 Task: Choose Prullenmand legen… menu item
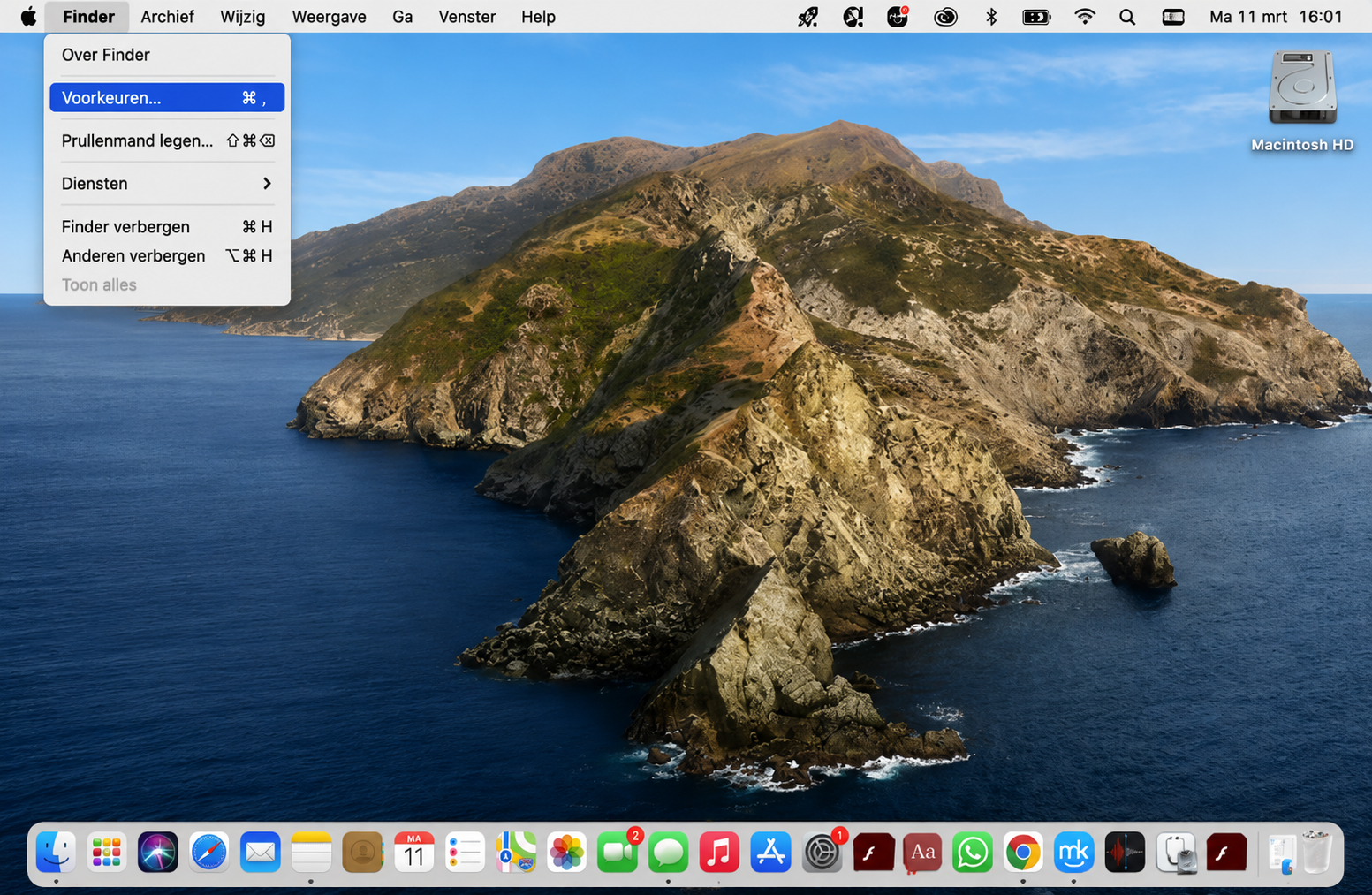pyautogui.click(x=167, y=140)
